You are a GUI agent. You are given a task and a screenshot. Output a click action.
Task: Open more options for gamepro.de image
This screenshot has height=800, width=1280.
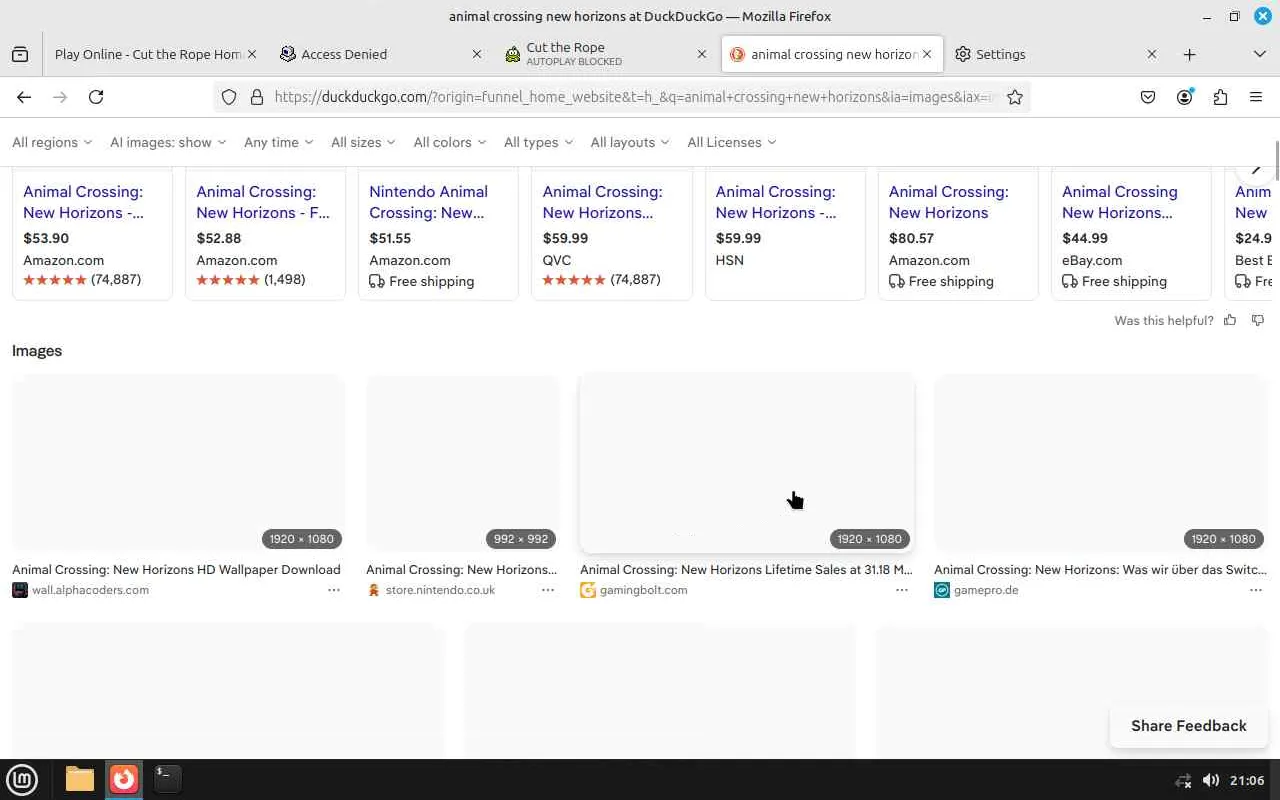(x=1256, y=590)
